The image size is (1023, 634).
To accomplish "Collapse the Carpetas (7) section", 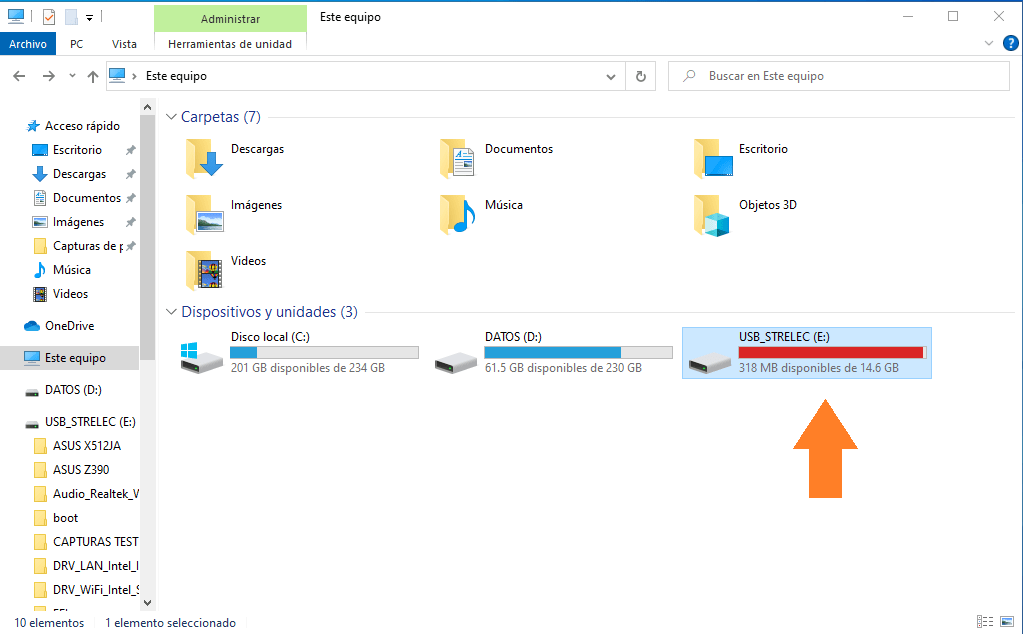I will 171,117.
